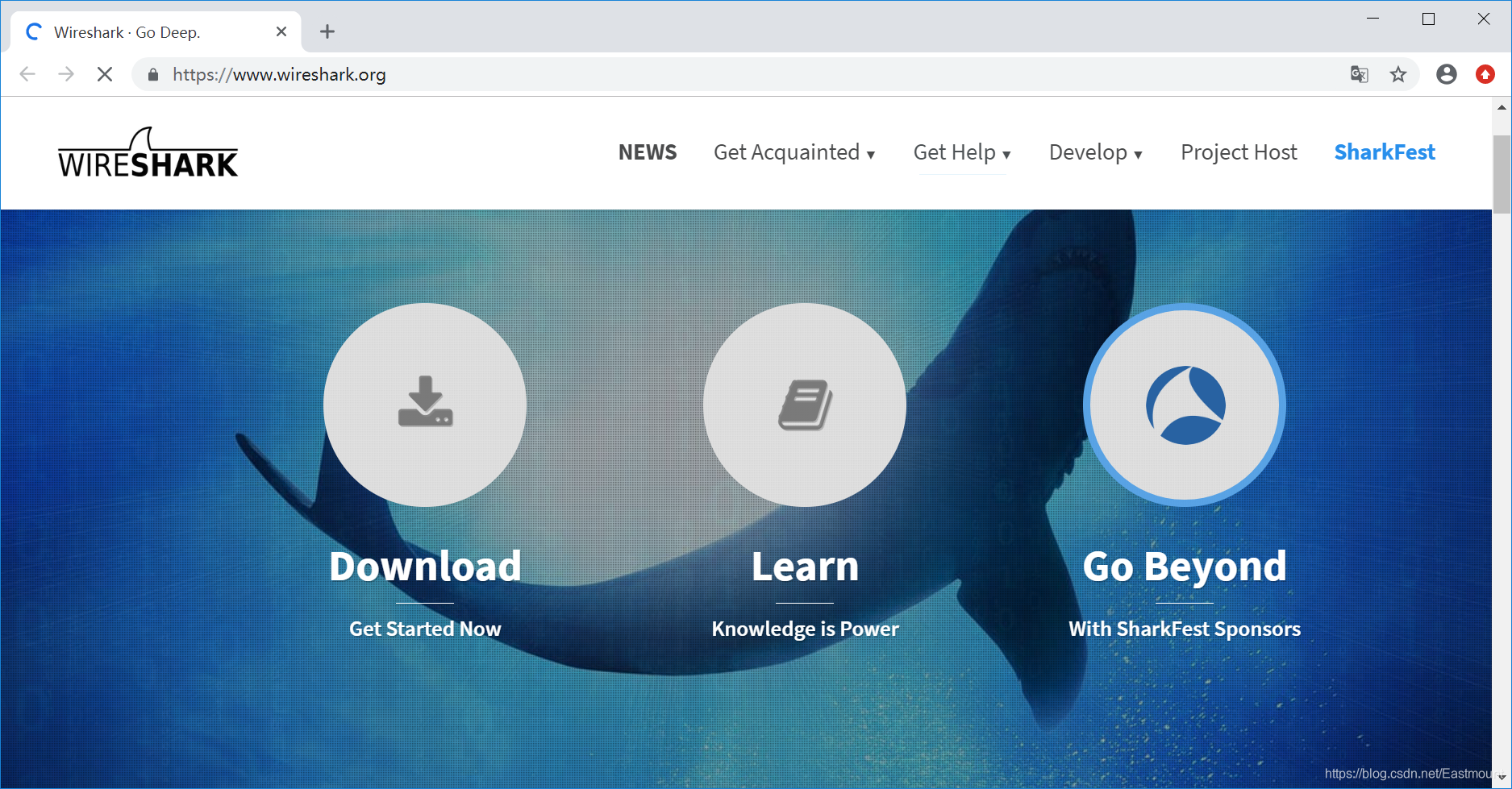Click the scrollbar up arrow
The image size is (1512, 789).
1502,107
